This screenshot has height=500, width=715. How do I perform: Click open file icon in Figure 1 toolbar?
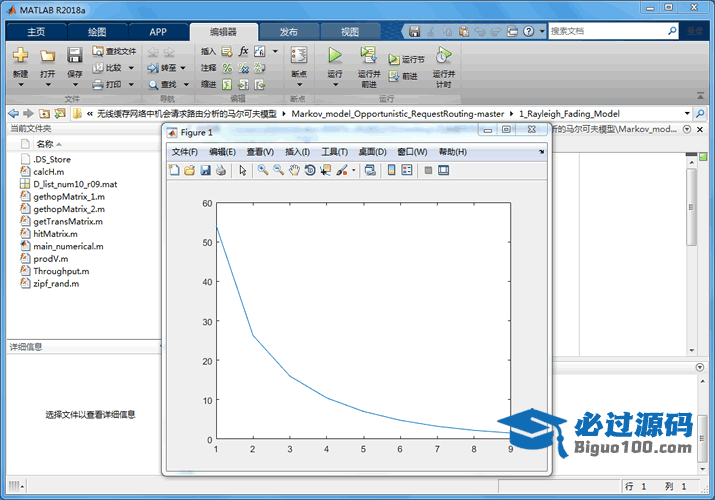(x=189, y=170)
